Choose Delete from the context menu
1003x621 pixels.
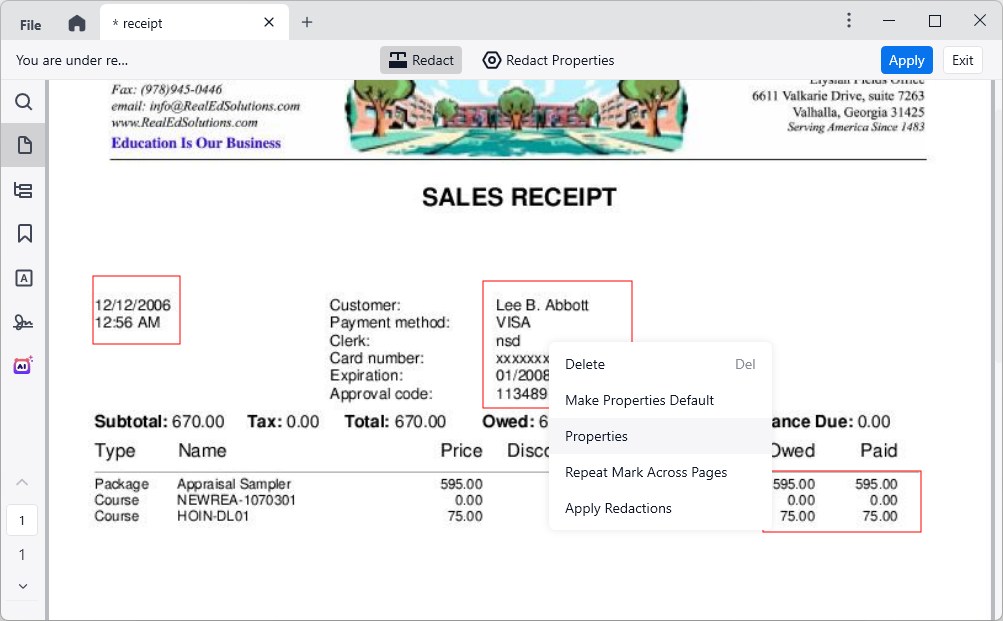coord(585,364)
